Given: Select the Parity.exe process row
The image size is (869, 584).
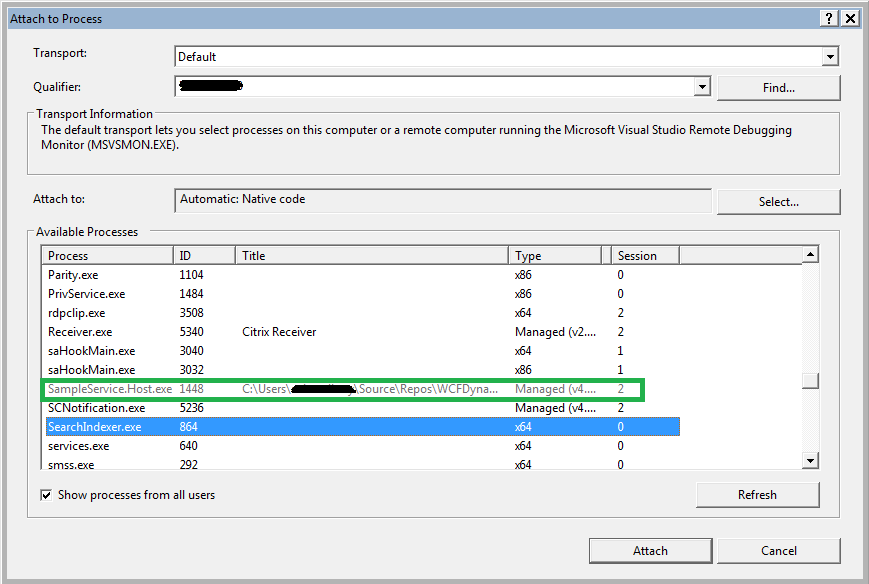Looking at the screenshot, I should (x=361, y=275).
